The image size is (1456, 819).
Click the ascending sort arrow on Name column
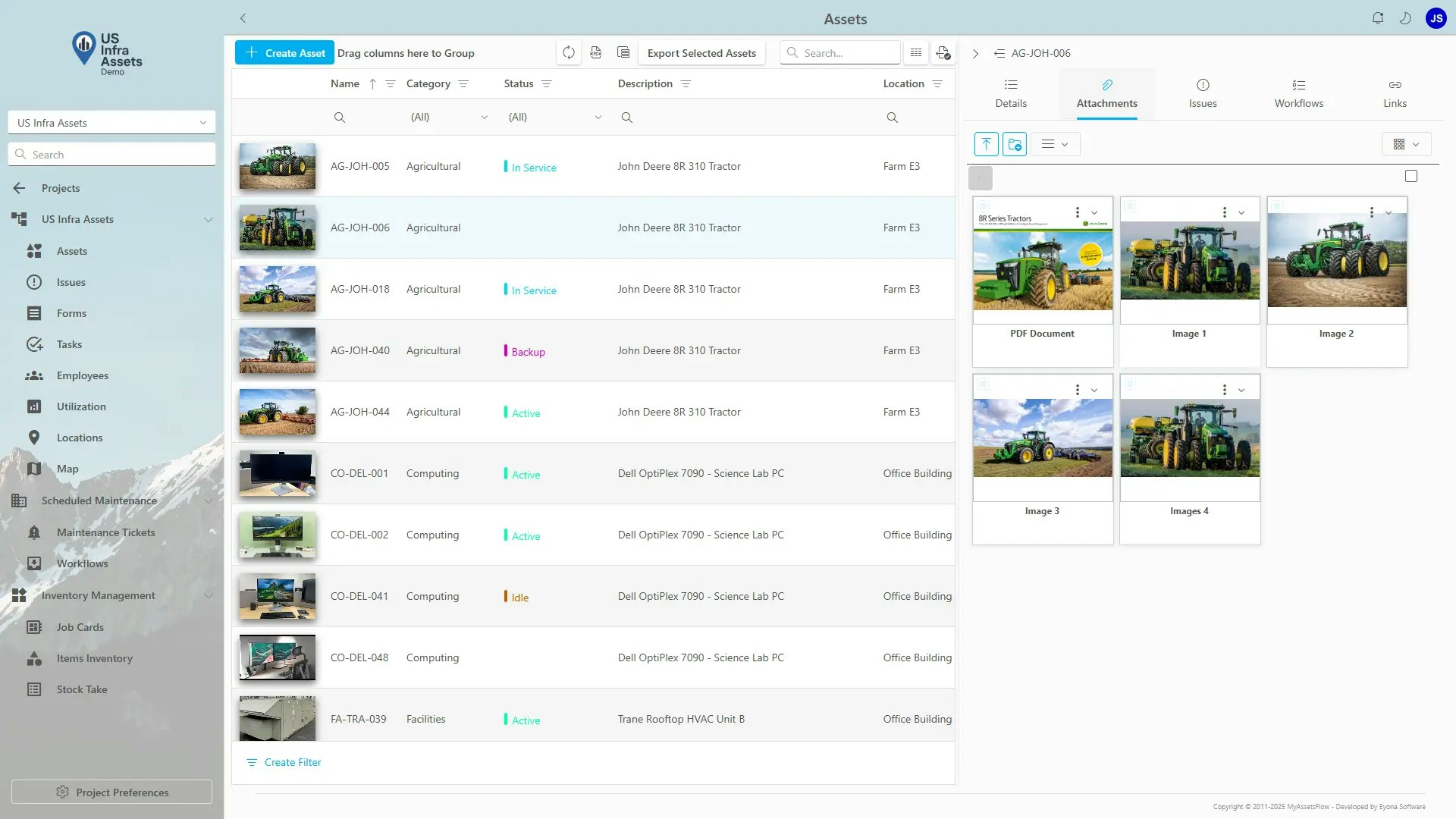click(x=372, y=83)
